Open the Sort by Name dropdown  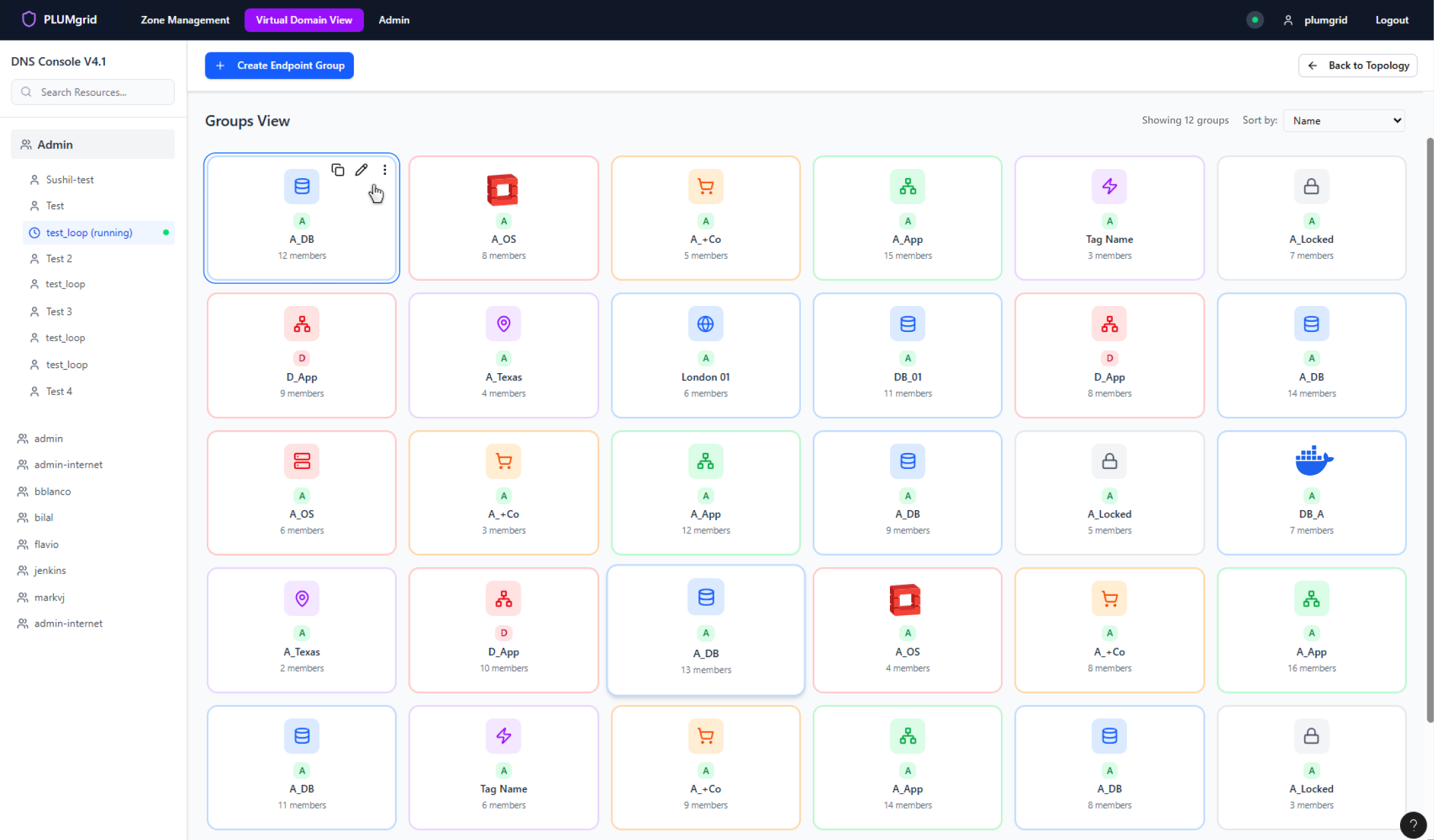coord(1344,120)
